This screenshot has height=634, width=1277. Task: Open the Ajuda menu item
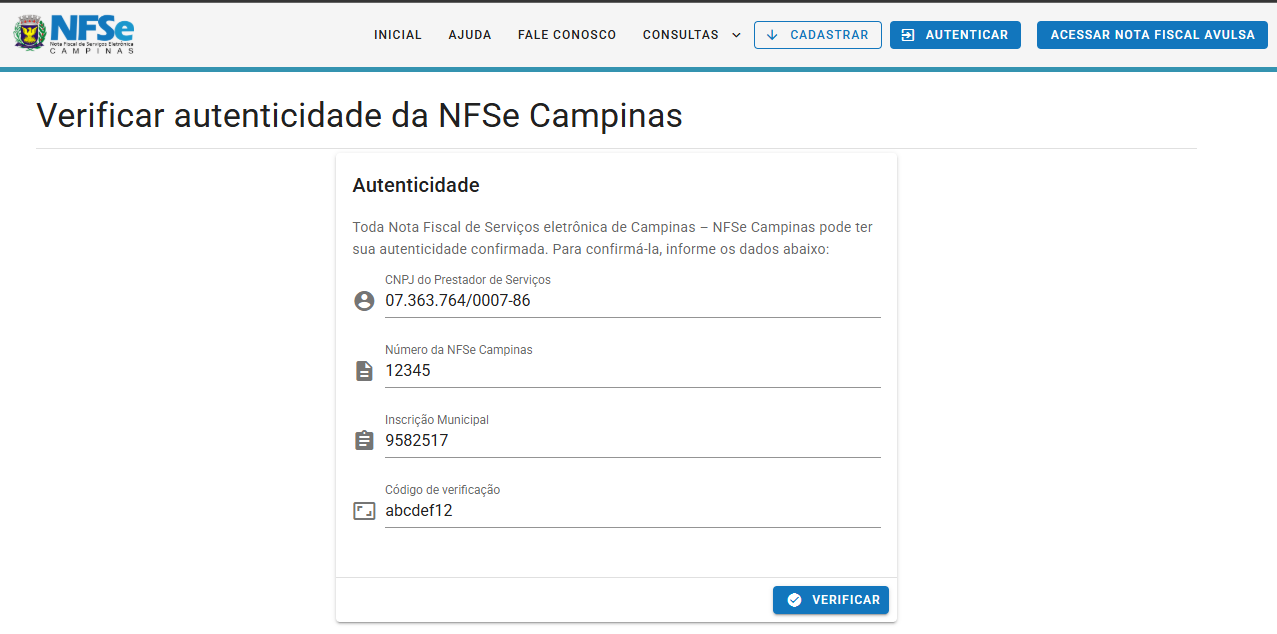[470, 35]
